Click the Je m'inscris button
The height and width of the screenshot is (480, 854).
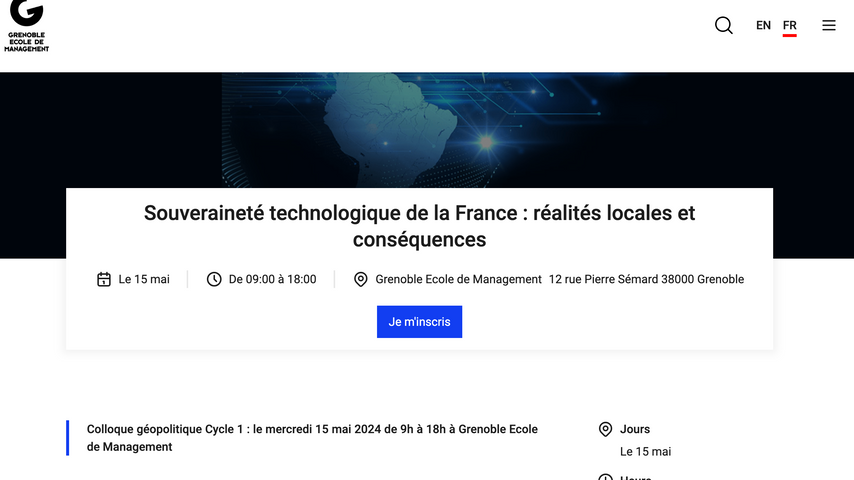(x=419, y=322)
